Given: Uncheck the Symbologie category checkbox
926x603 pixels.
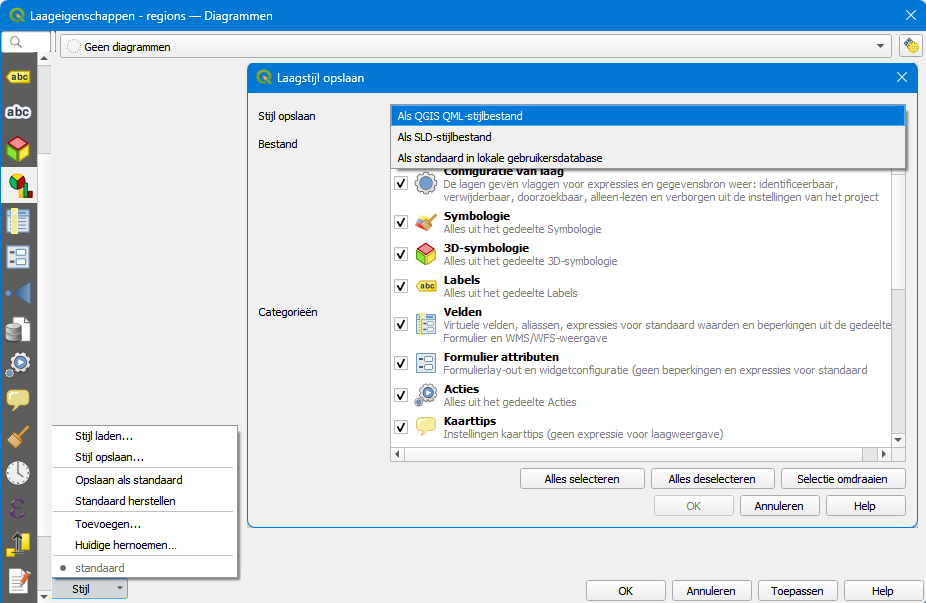Looking at the screenshot, I should pos(401,222).
